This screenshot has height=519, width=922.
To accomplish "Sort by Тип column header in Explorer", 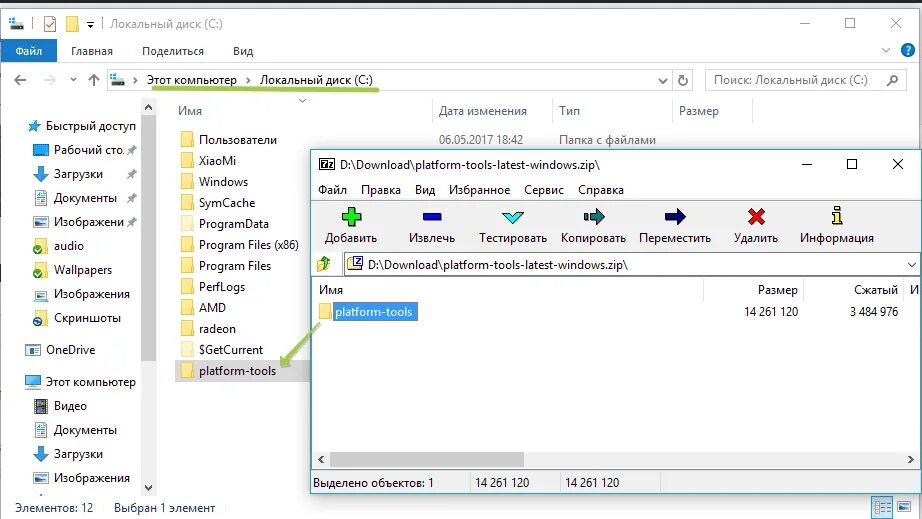I will click(x=569, y=111).
